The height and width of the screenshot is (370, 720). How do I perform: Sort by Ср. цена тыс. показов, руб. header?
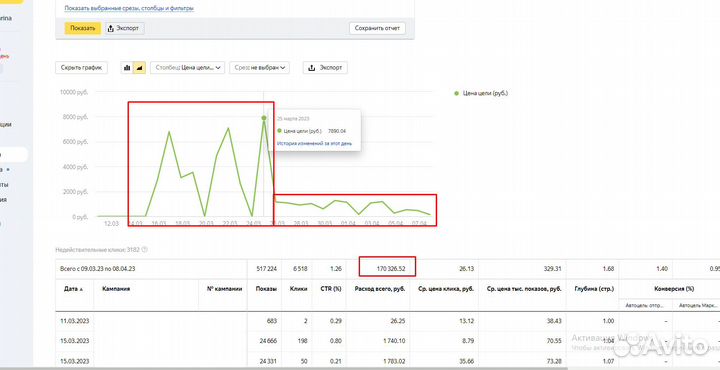pos(523,289)
